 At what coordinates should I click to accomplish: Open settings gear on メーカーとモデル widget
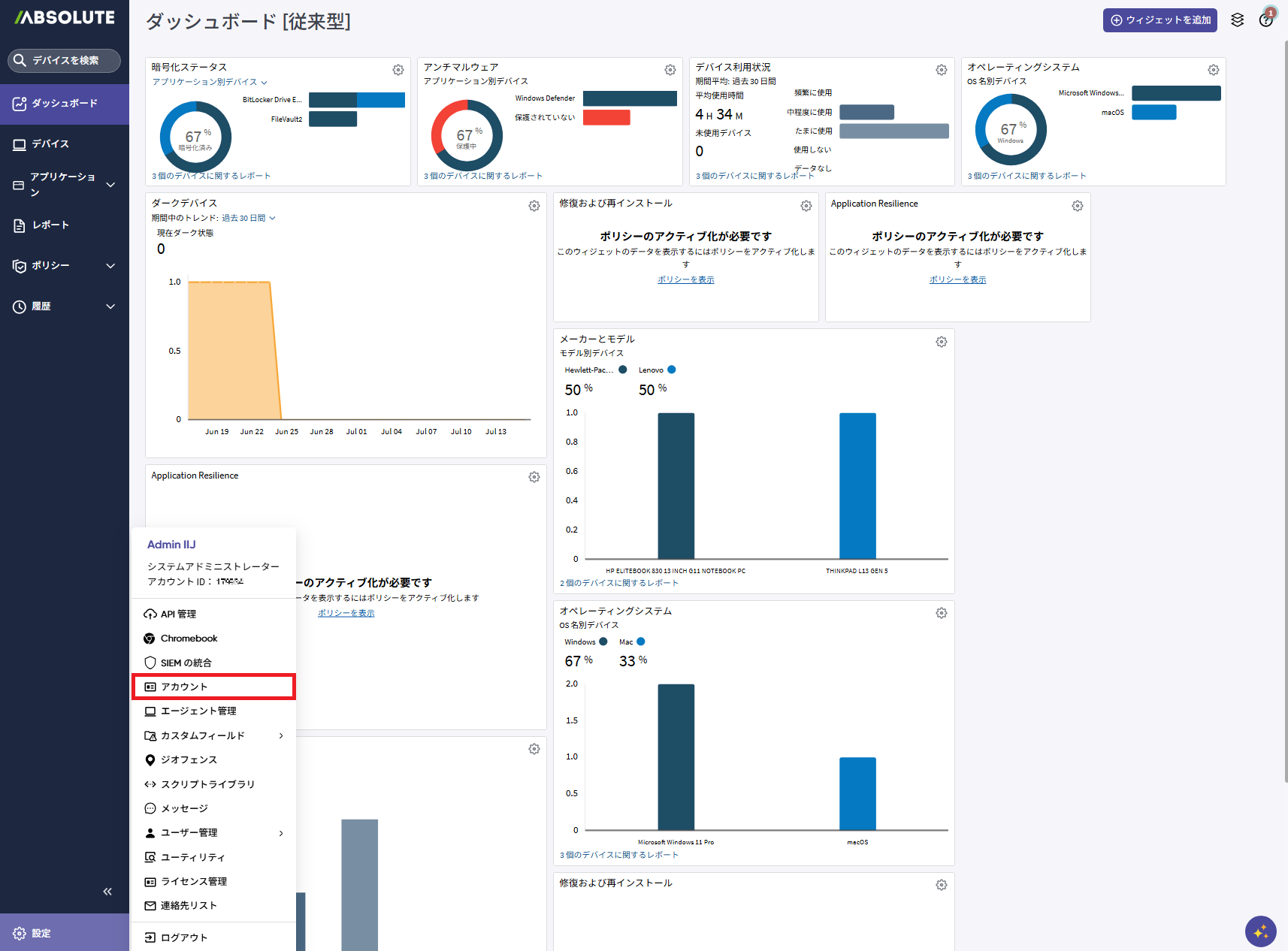(942, 342)
